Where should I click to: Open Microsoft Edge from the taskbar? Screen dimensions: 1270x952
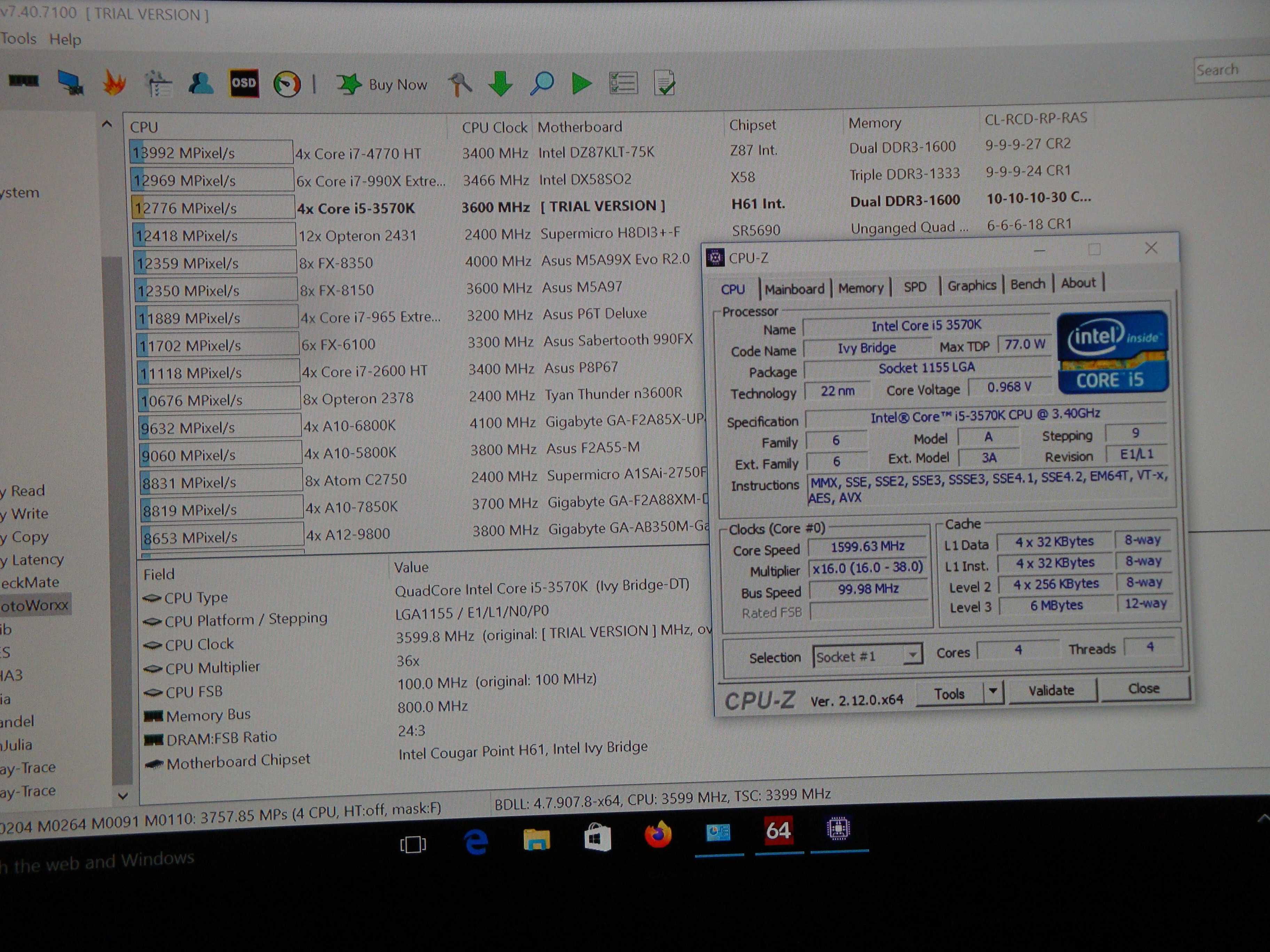pyautogui.click(x=476, y=842)
